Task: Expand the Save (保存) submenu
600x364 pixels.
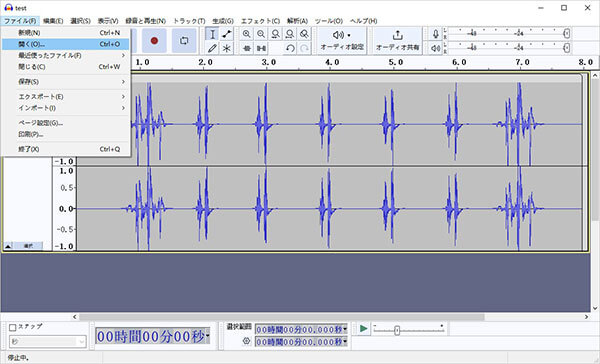Action: pyautogui.click(x=65, y=82)
